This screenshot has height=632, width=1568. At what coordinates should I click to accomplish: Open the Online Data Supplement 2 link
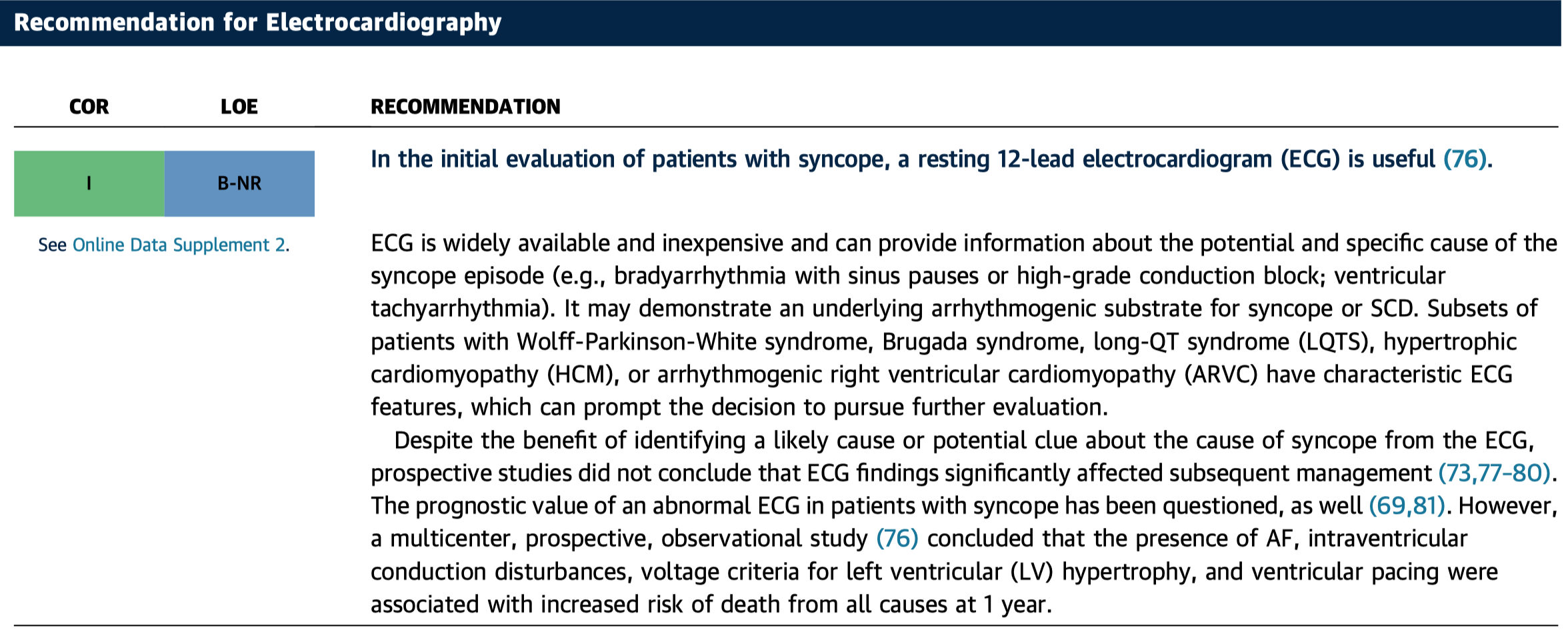180,245
